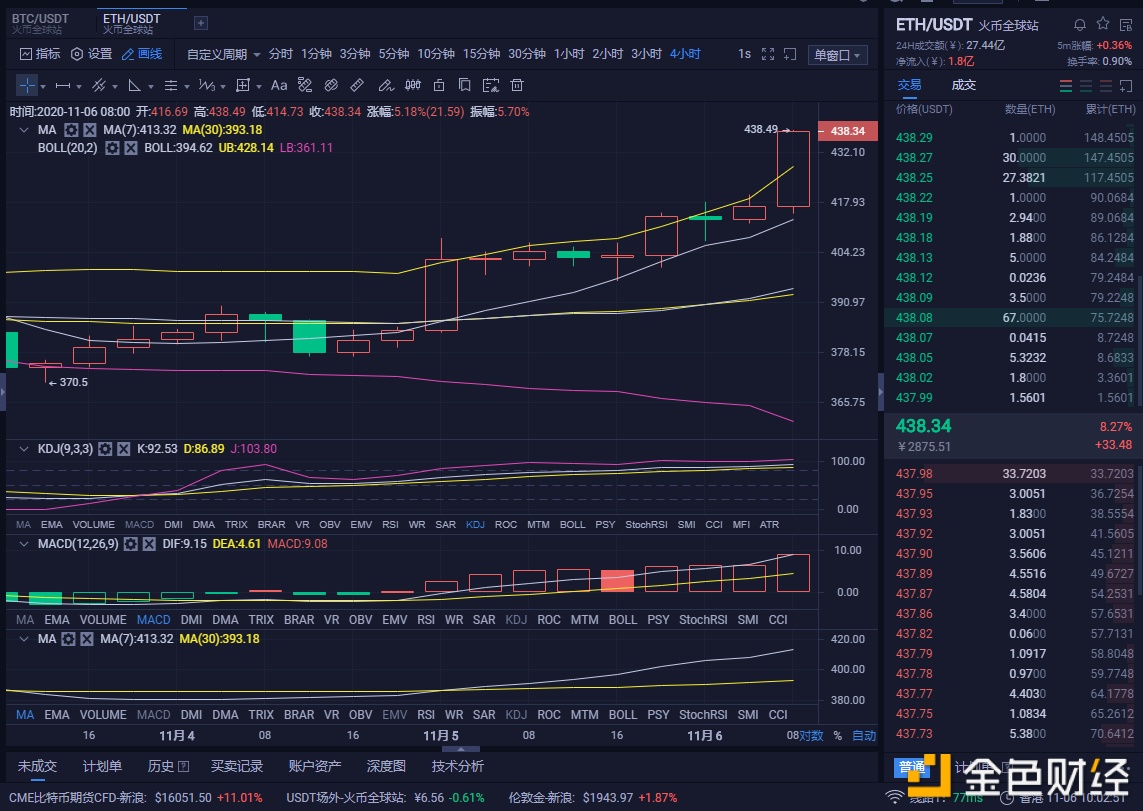Set timeframe to 30分钟

click(527, 54)
